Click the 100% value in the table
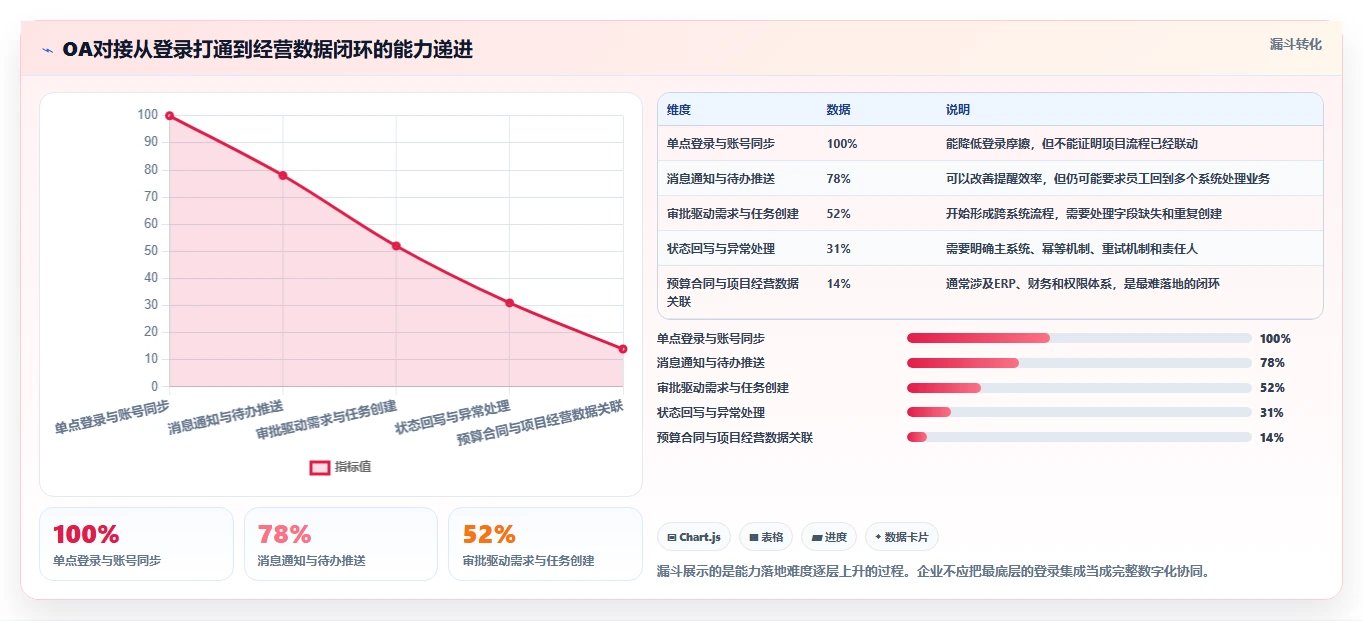This screenshot has width=1363, height=621. pos(842,144)
